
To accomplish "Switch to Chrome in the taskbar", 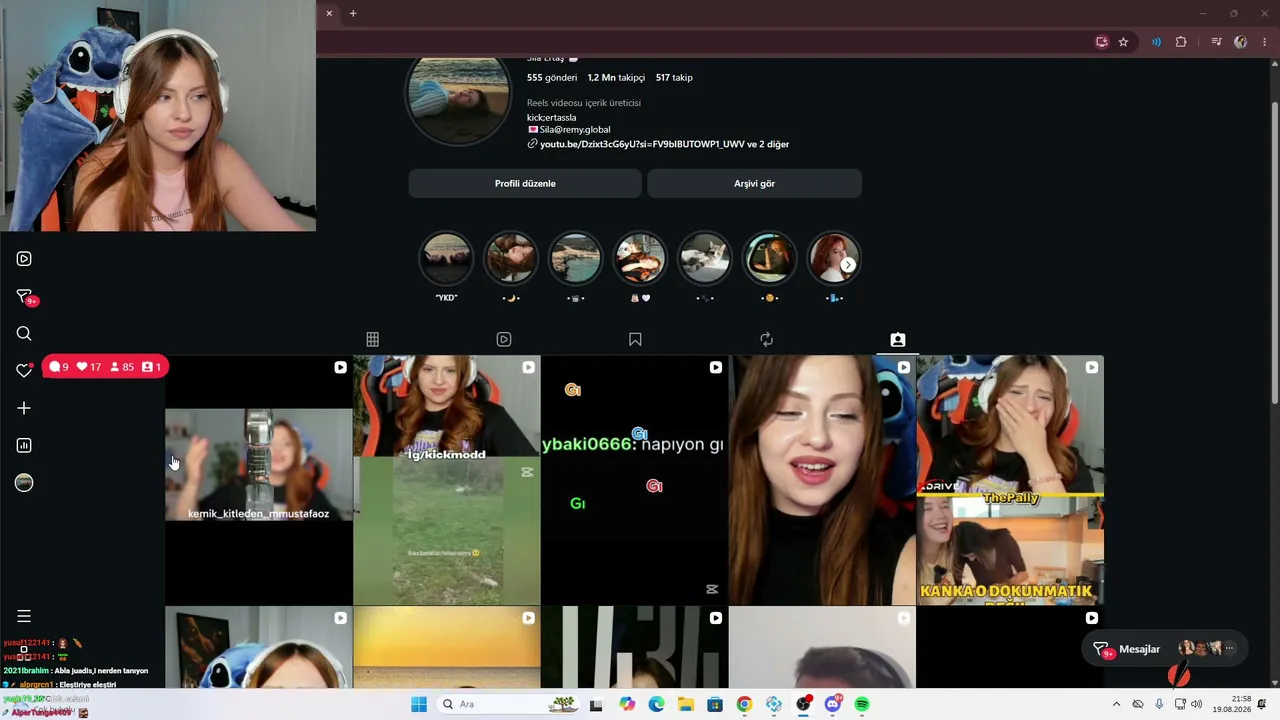I will click(x=744, y=704).
